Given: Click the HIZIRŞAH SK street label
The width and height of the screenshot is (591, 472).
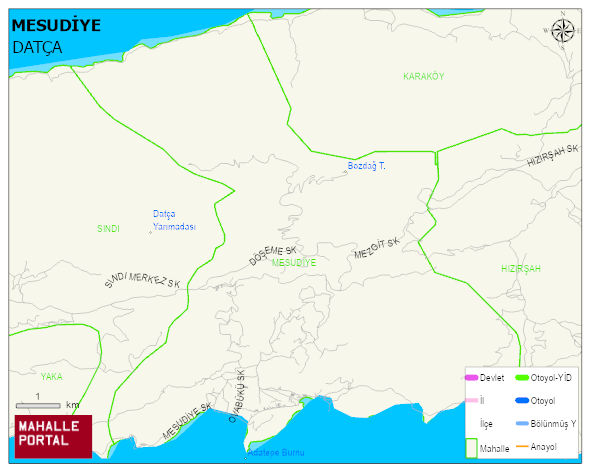Looking at the screenshot, I should pyautogui.click(x=552, y=155).
